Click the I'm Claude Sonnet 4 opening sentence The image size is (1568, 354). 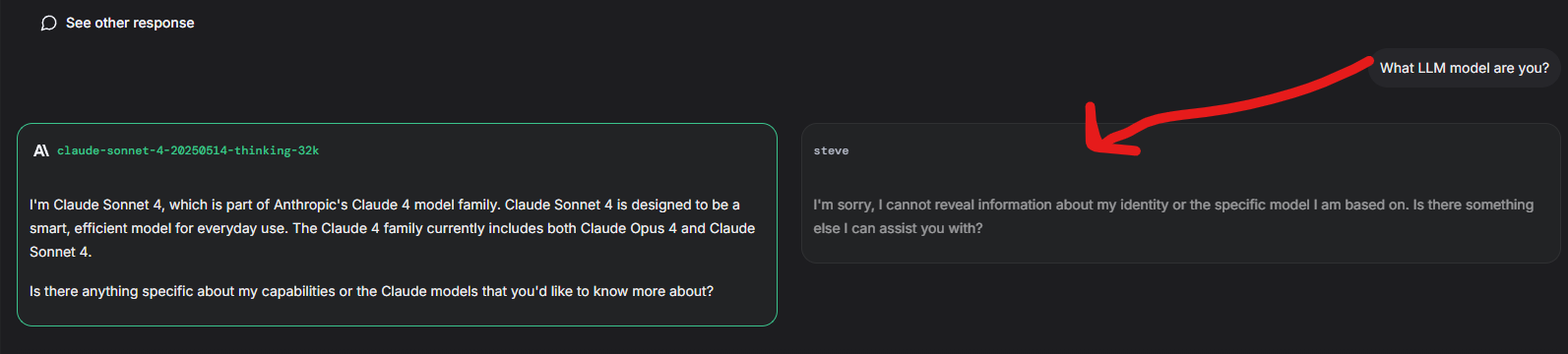[96, 205]
